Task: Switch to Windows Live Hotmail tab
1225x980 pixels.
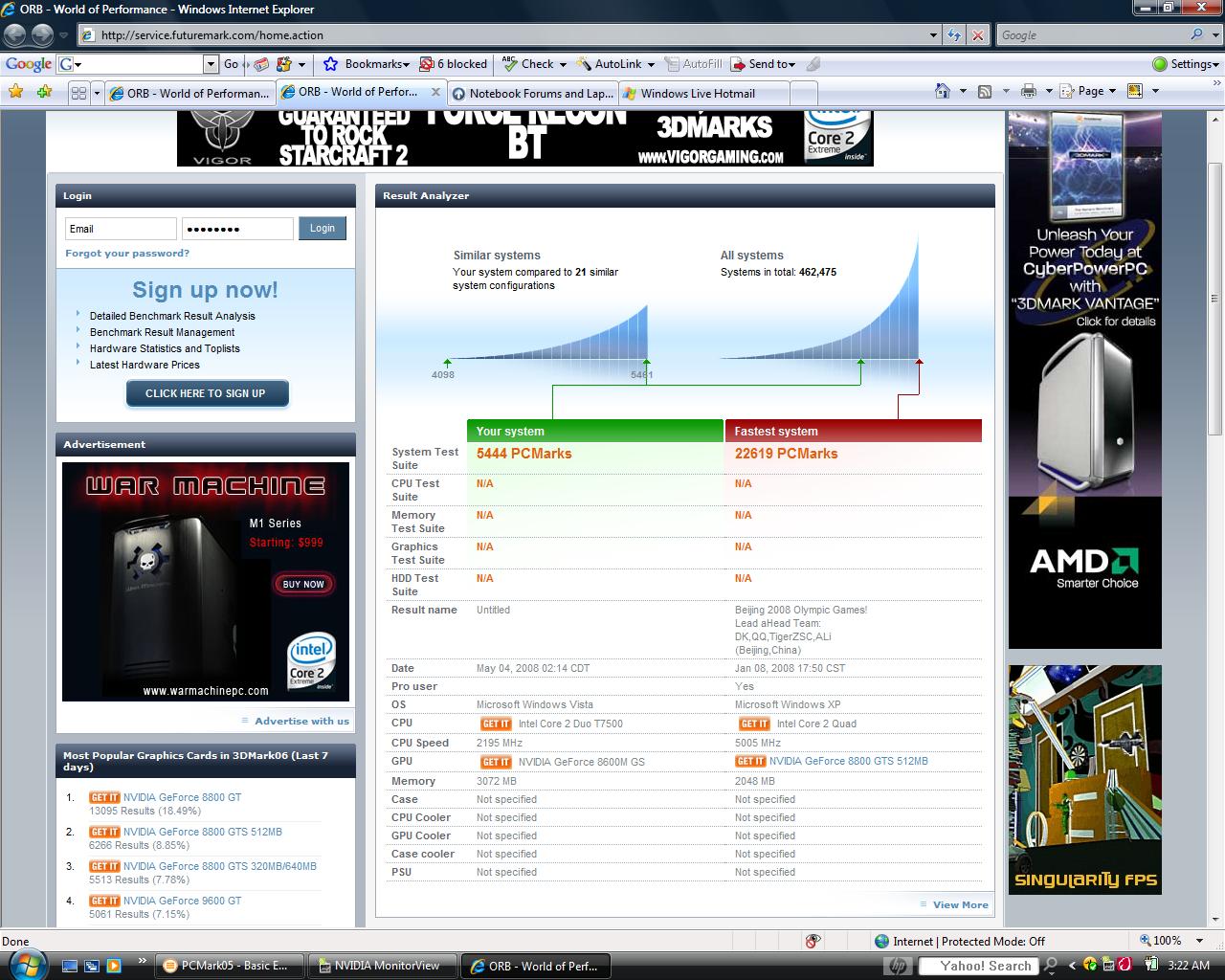Action: [703, 93]
